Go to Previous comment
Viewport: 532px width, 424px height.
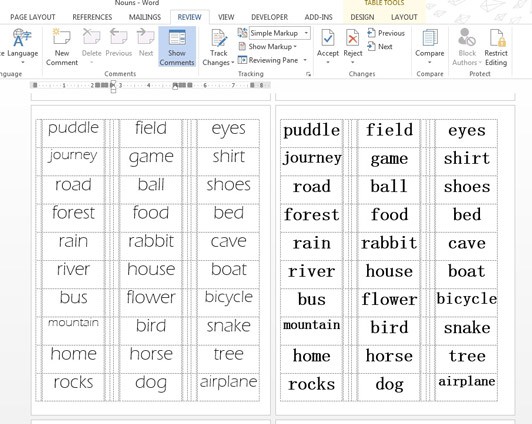coord(118,42)
